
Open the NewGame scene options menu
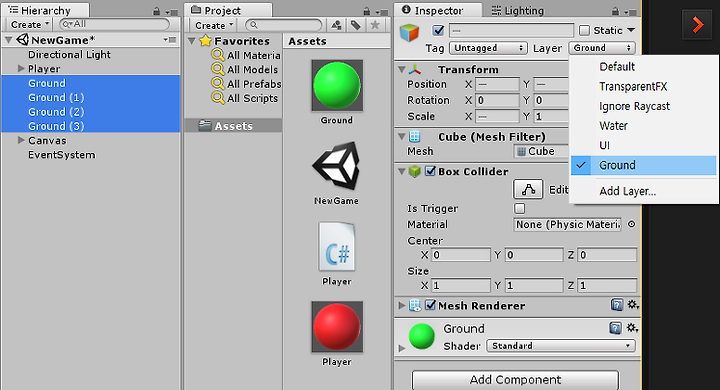pyautogui.click(x=170, y=40)
